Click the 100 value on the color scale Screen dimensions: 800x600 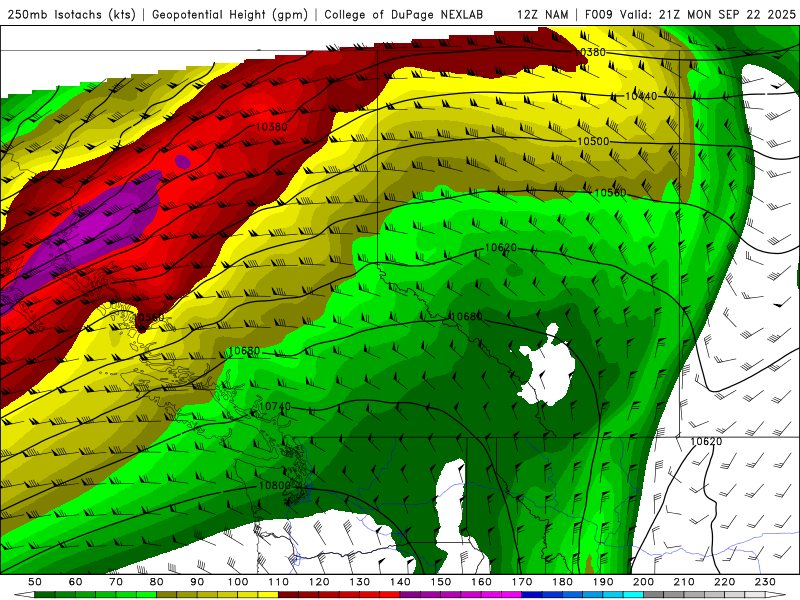(x=238, y=582)
